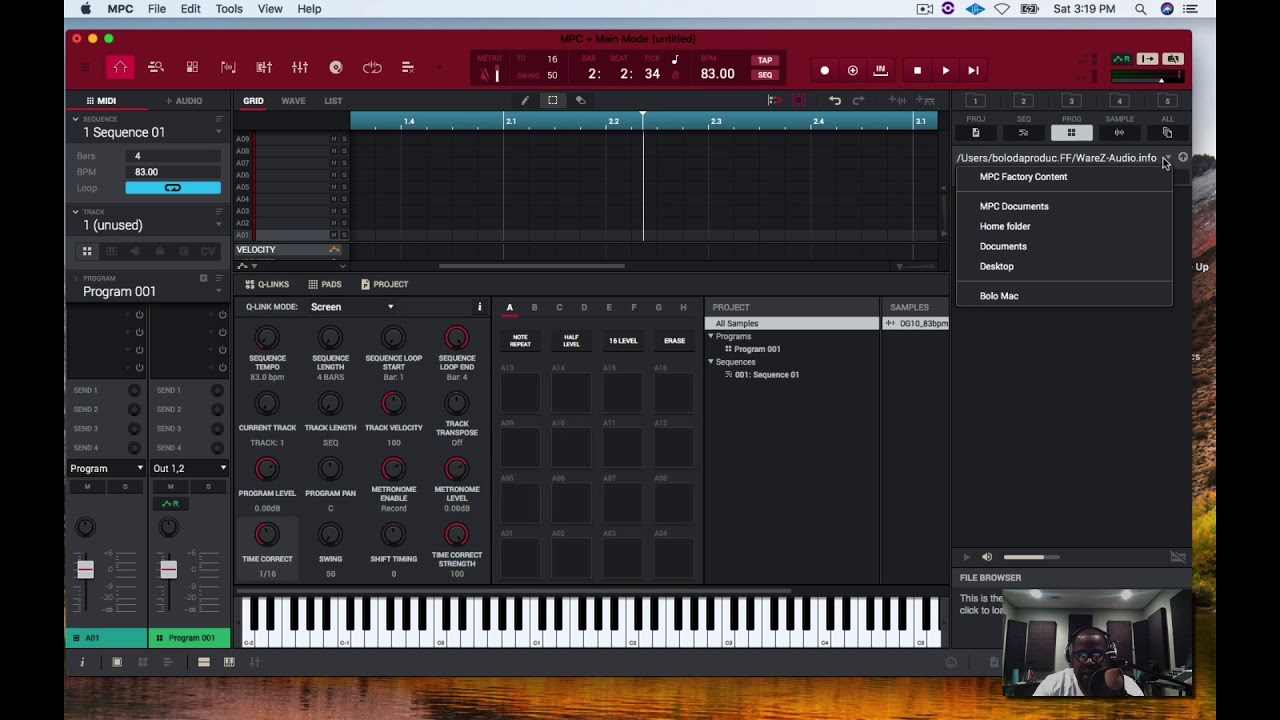Switch to the Pad Mixer grid icon
Screen dimensions: 1280x720
coord(192,68)
